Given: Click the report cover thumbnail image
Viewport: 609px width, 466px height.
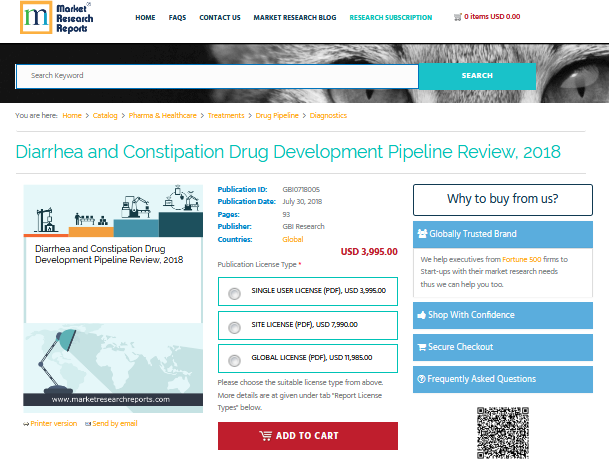Looking at the screenshot, I should pyautogui.click(x=113, y=299).
